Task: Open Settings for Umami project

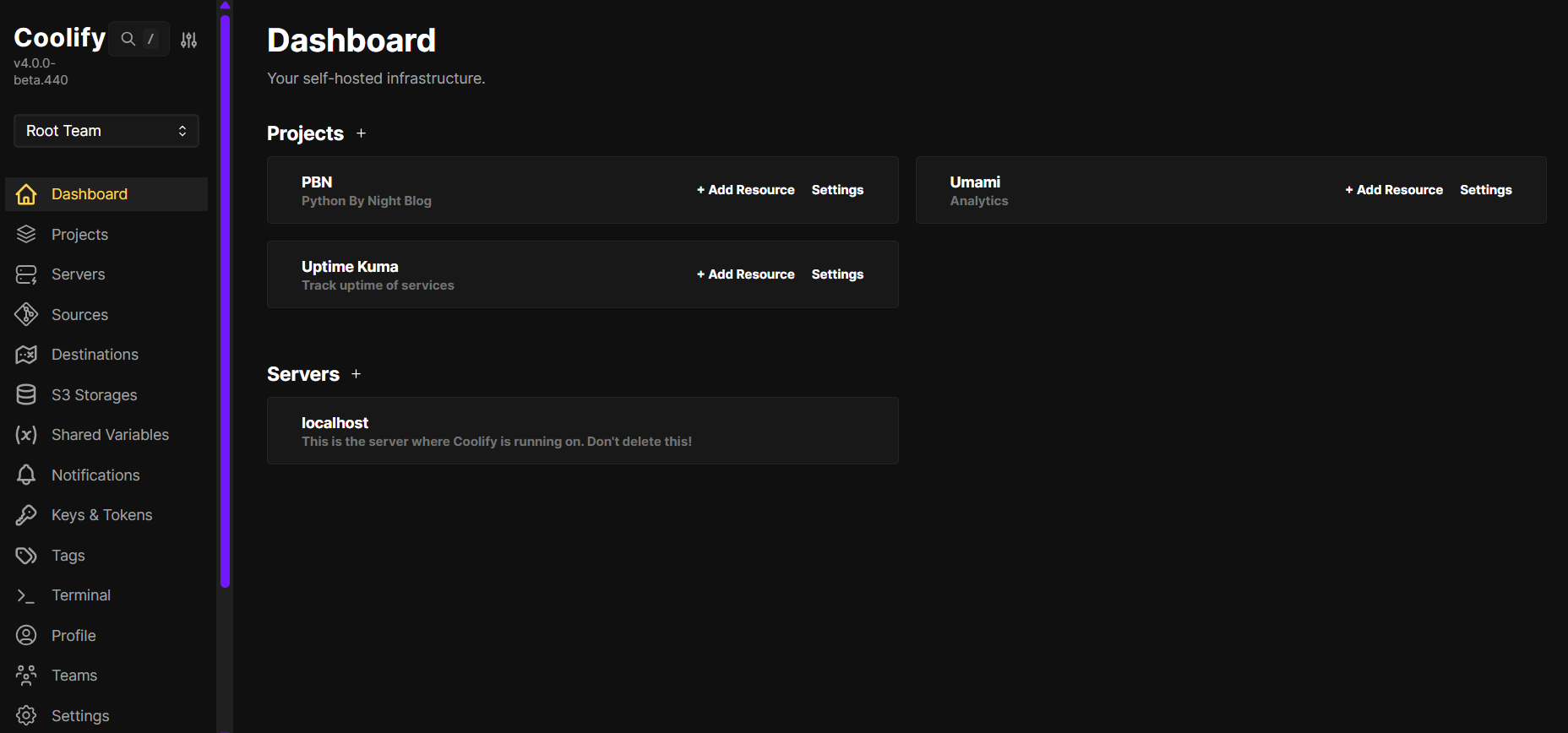Action: coord(1486,190)
